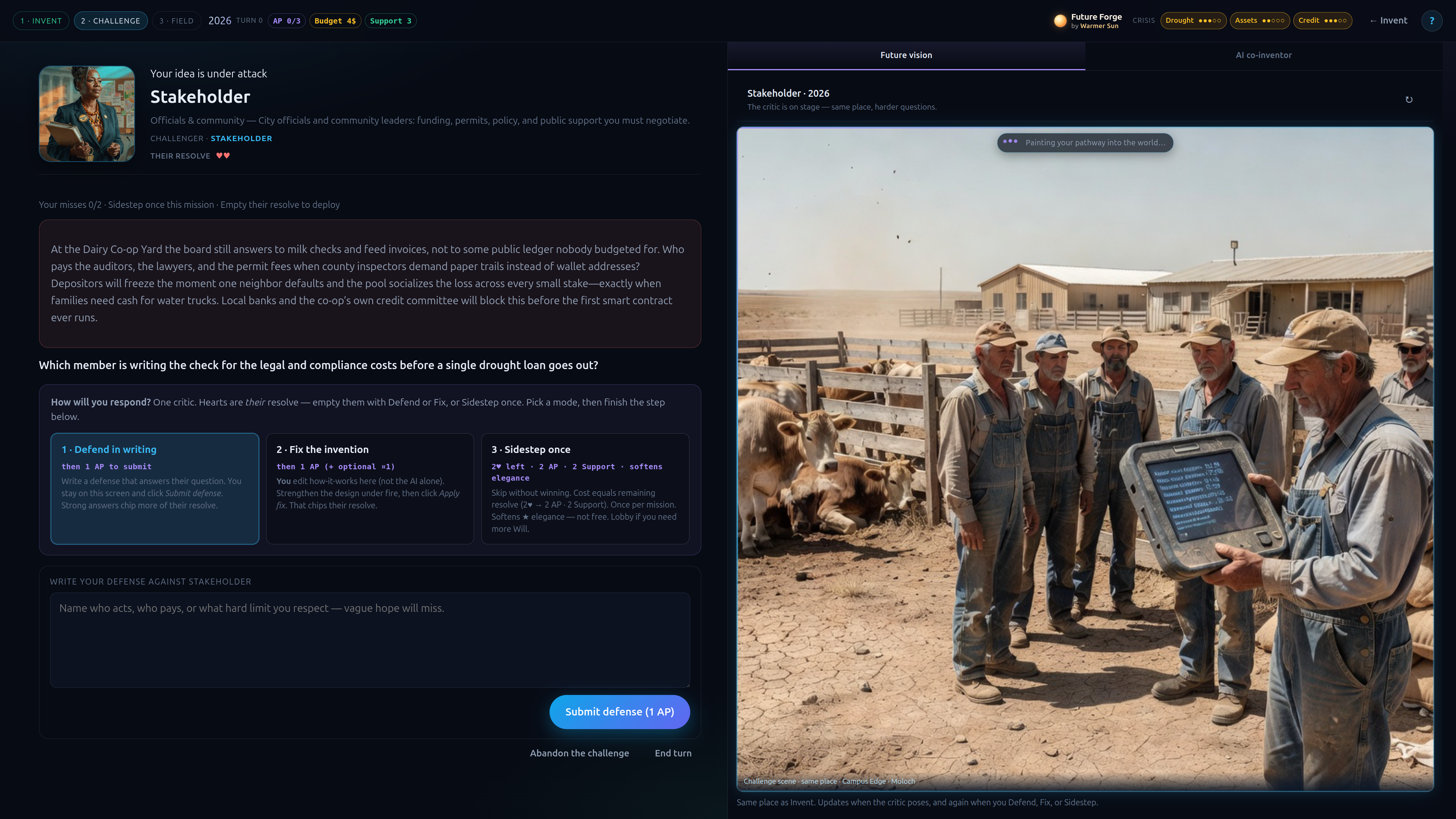Click the blue STAKEHOLDER challenger label
The width and height of the screenshot is (1456, 819).
pos(241,138)
